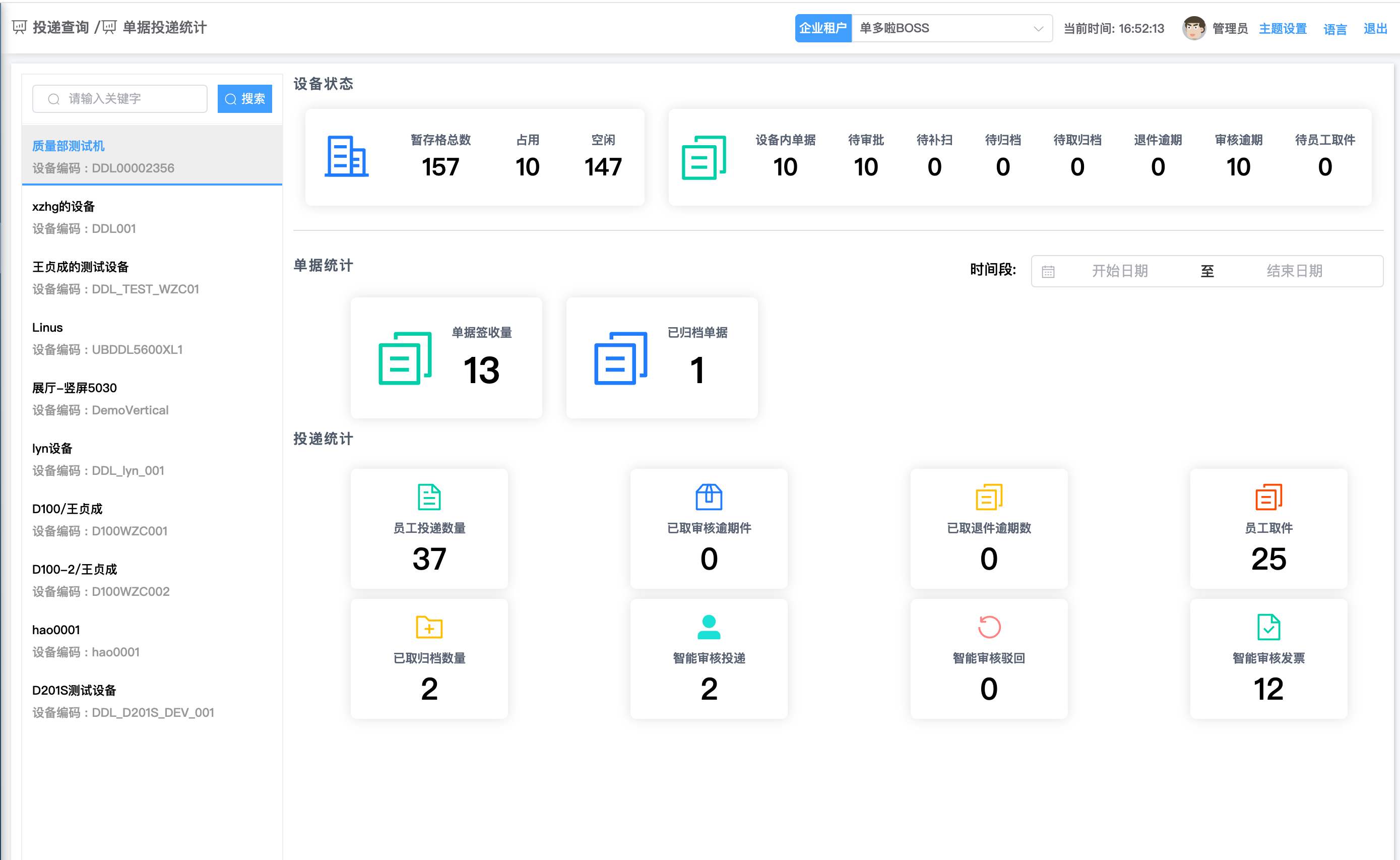Click the blue building icon in 设备状态
Screen dimensions: 1400x860
(346, 156)
